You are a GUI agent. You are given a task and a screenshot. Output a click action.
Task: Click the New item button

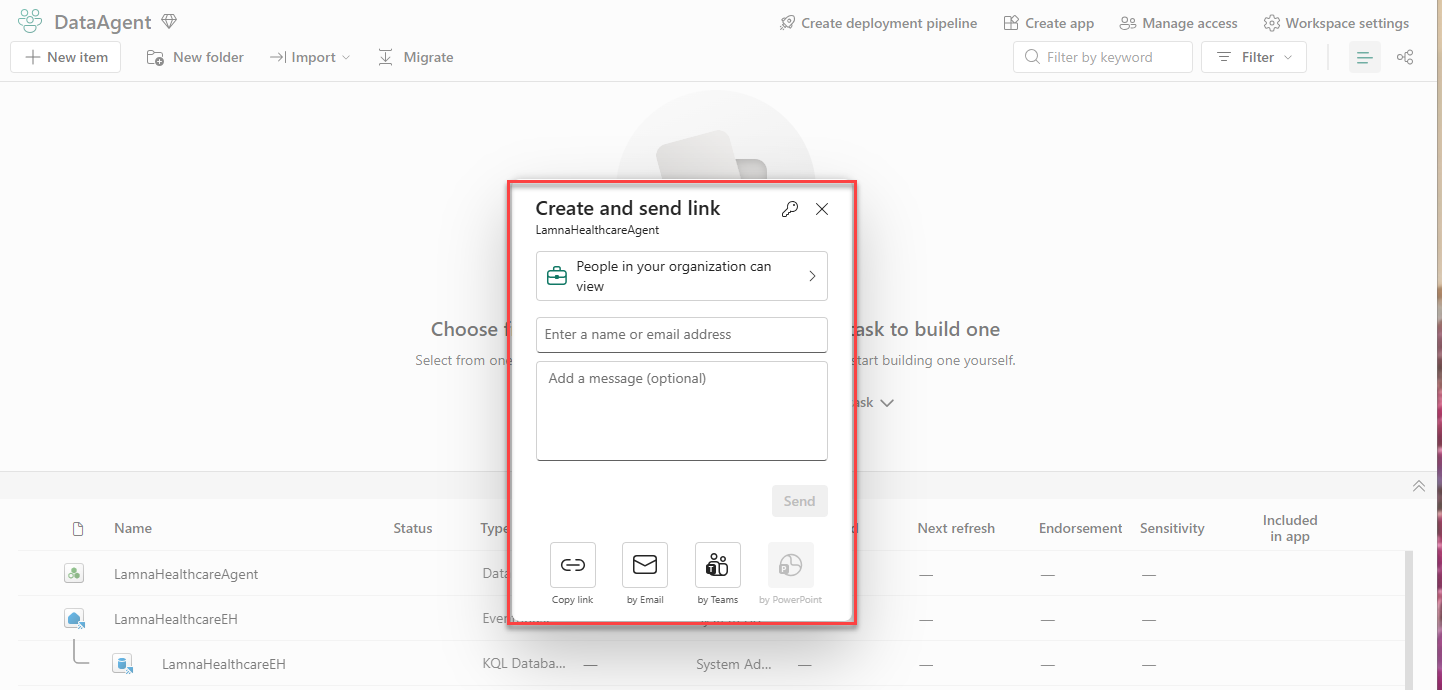[x=66, y=57]
